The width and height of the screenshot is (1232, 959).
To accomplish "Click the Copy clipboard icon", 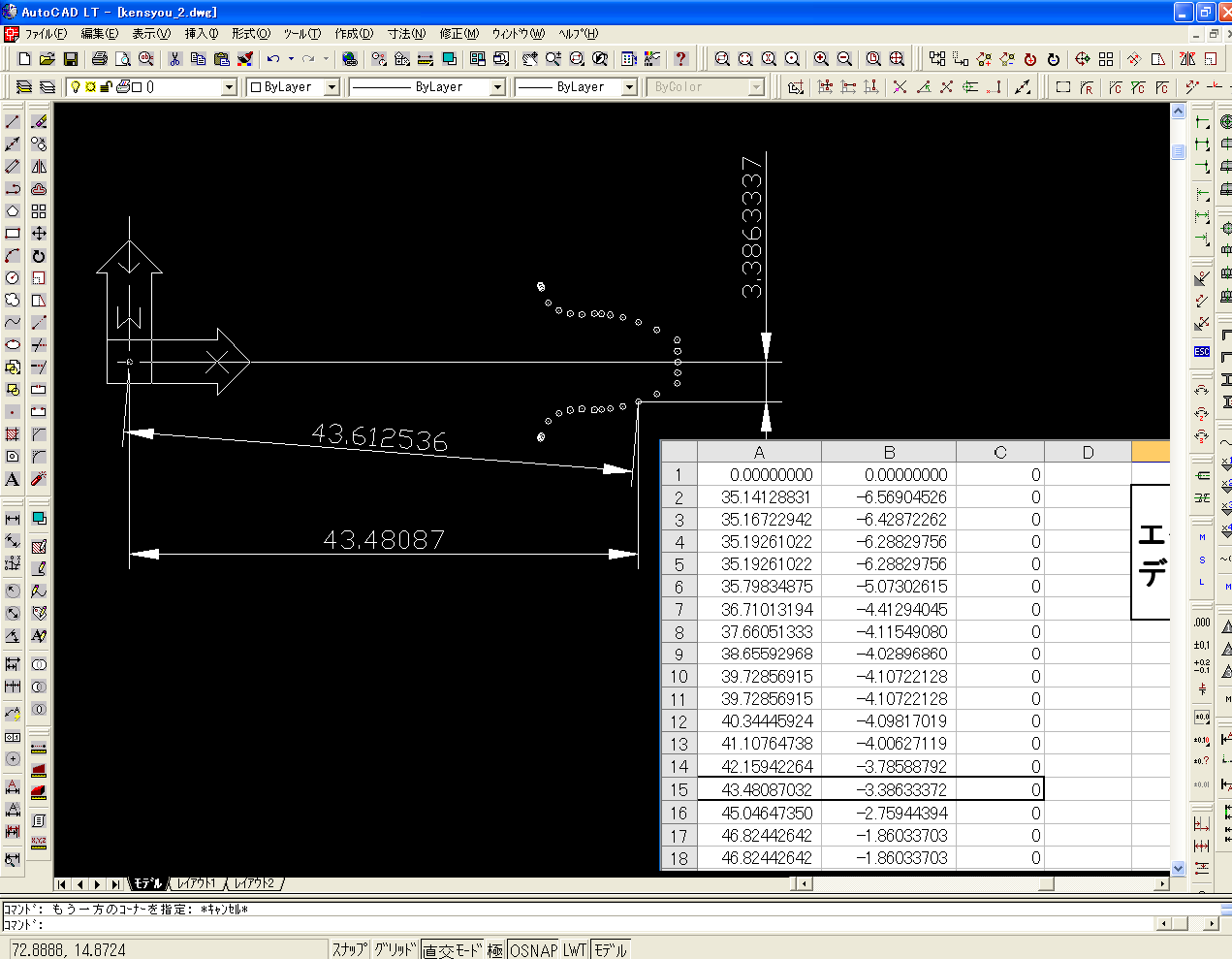I will click(x=199, y=59).
